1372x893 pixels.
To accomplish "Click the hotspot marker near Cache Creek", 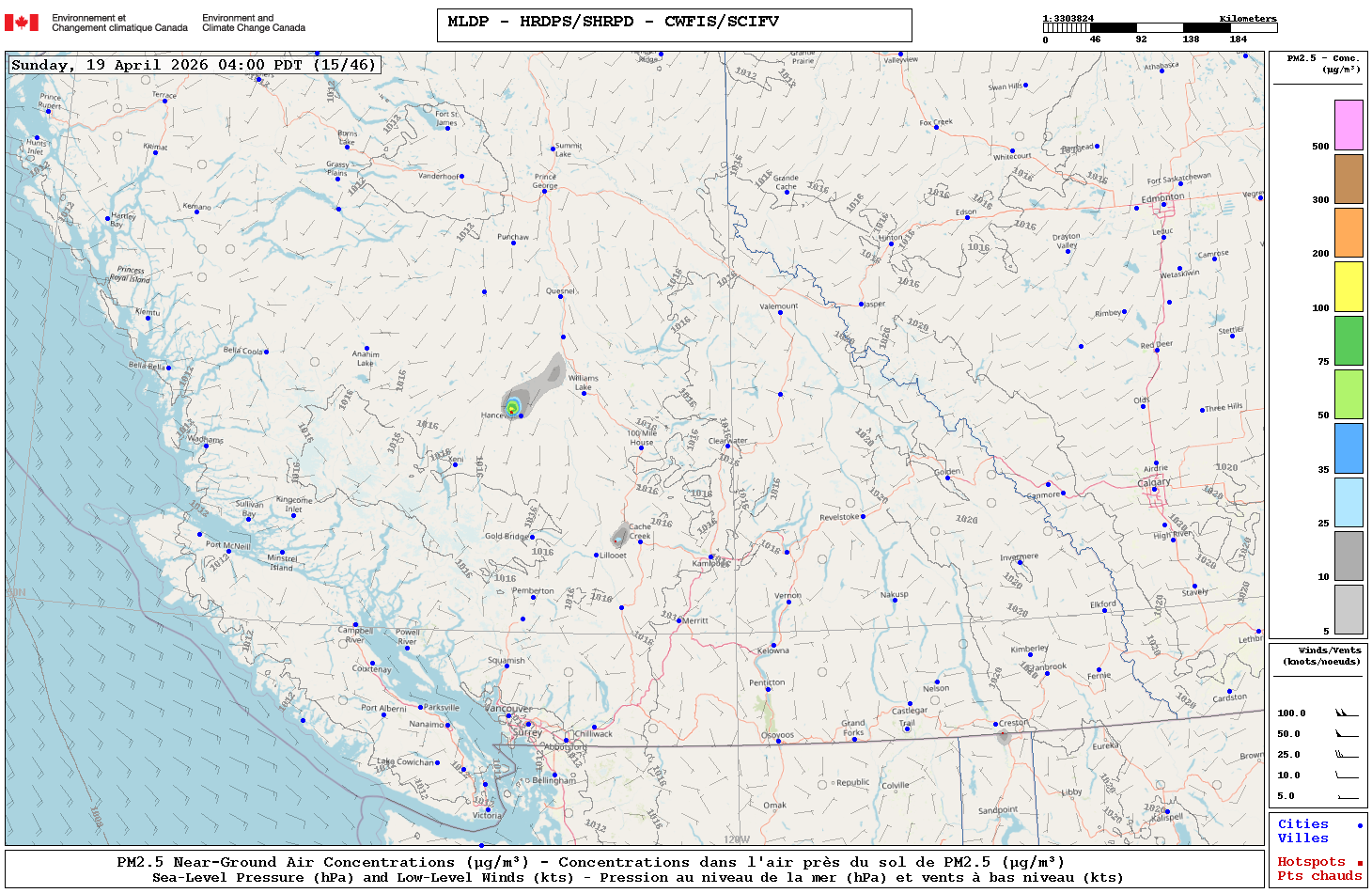I will coord(616,540).
